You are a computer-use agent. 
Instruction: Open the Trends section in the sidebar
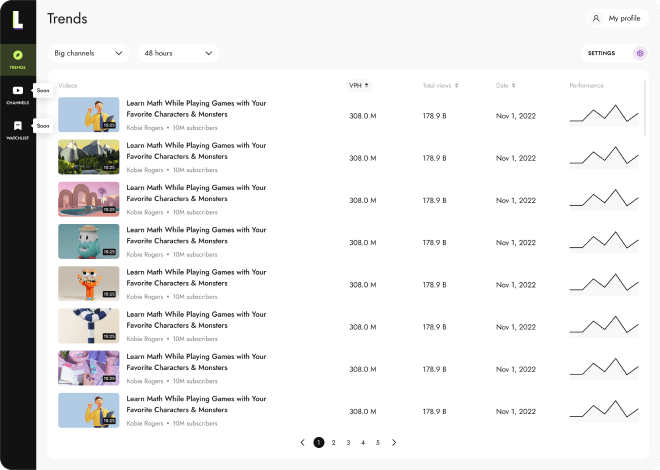pos(18,58)
